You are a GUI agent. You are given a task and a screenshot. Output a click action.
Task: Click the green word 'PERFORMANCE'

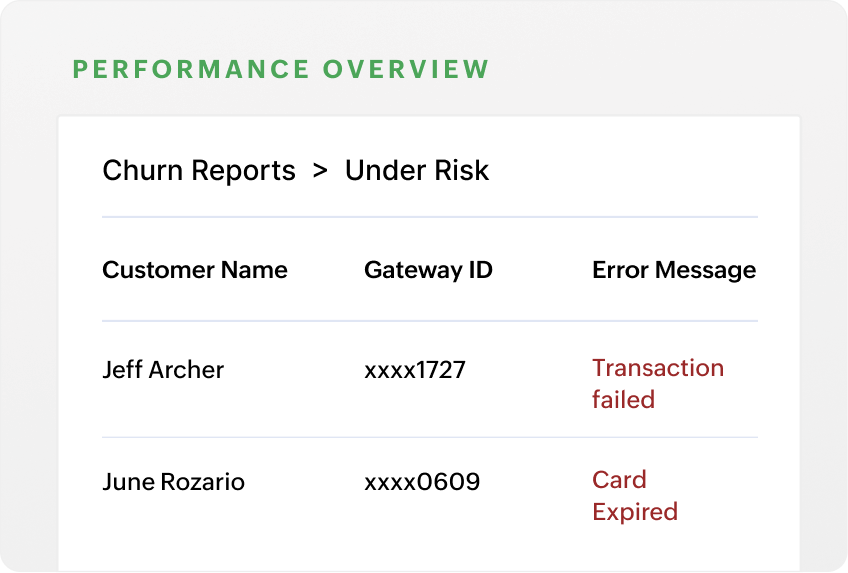point(191,70)
